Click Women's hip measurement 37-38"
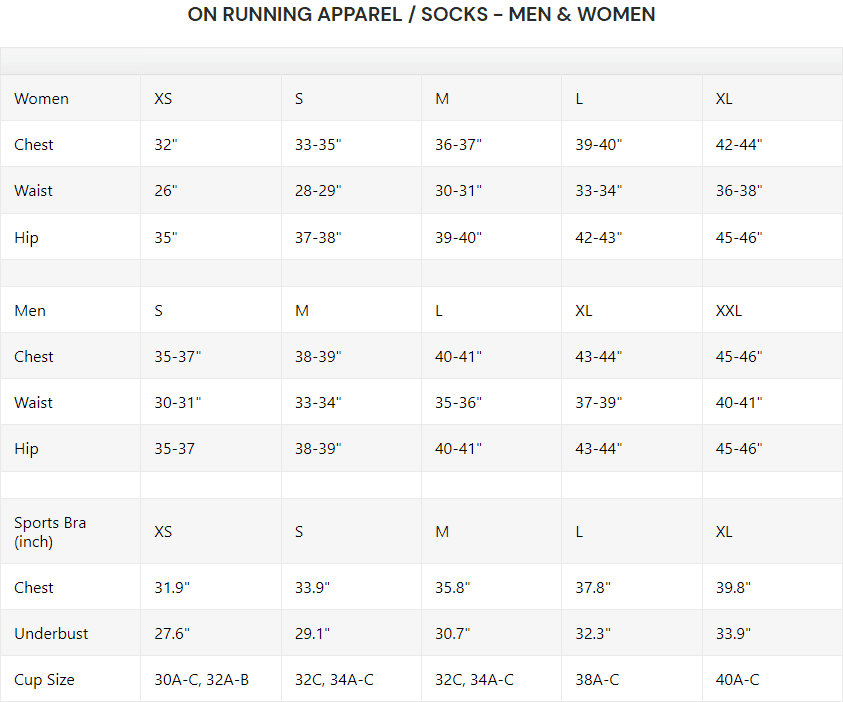843x702 pixels. pos(318,238)
